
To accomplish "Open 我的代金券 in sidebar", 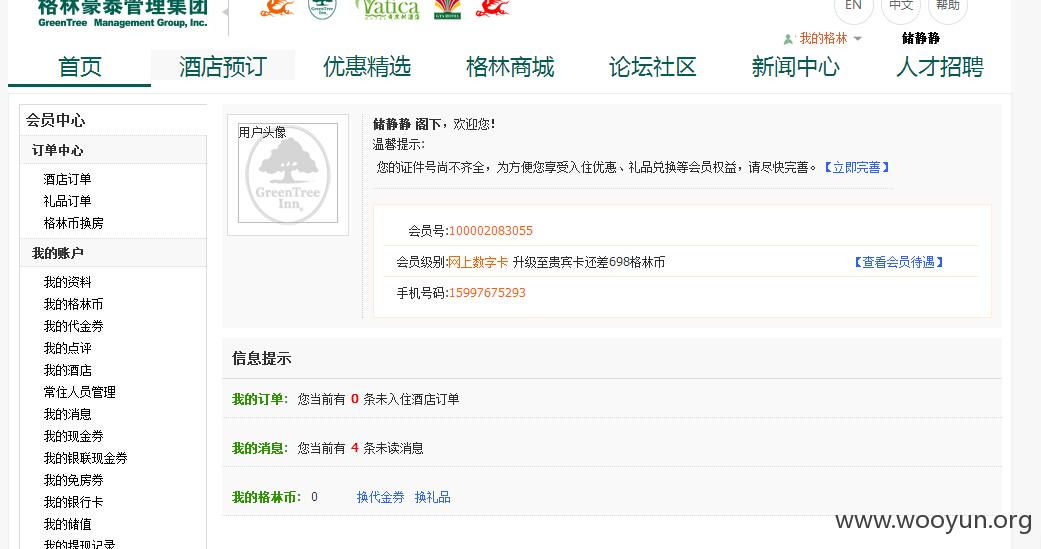I will tap(73, 326).
